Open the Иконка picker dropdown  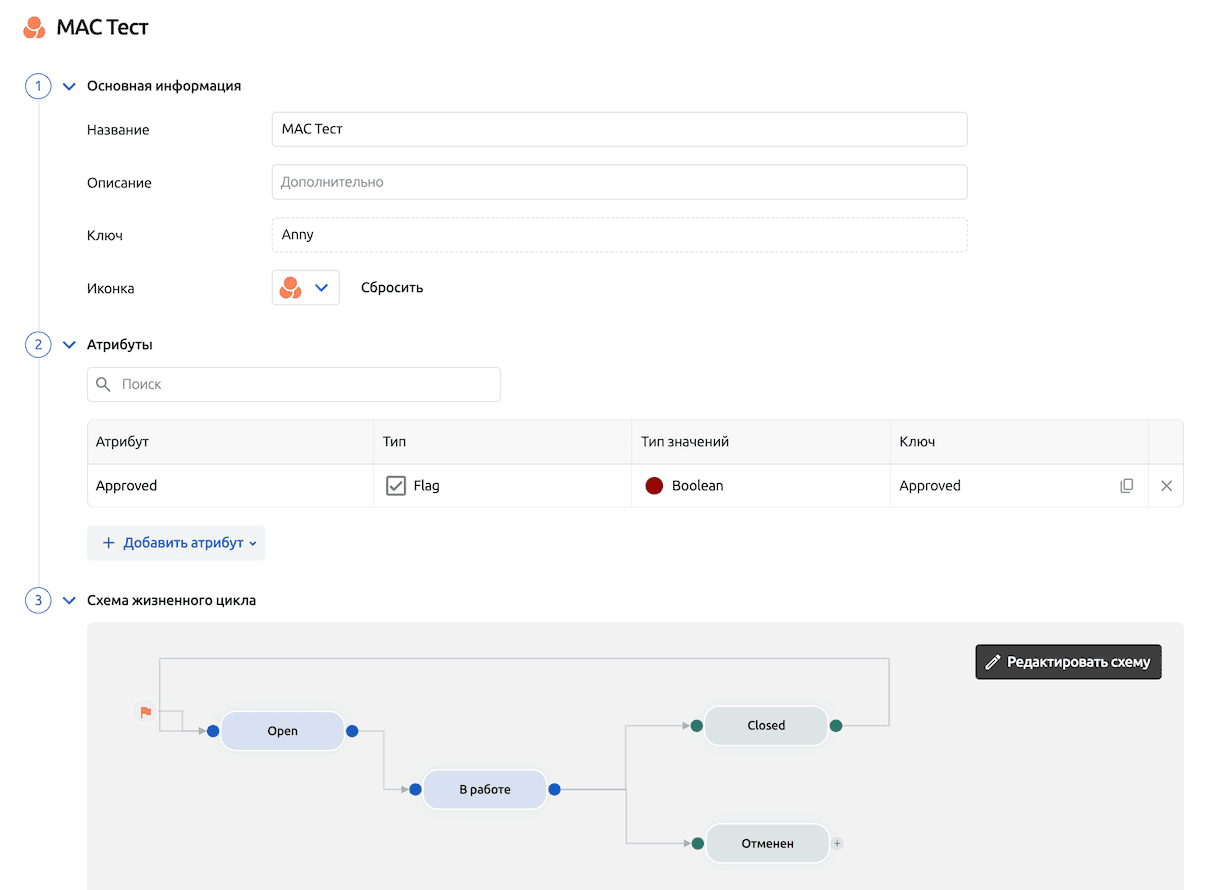pos(305,288)
